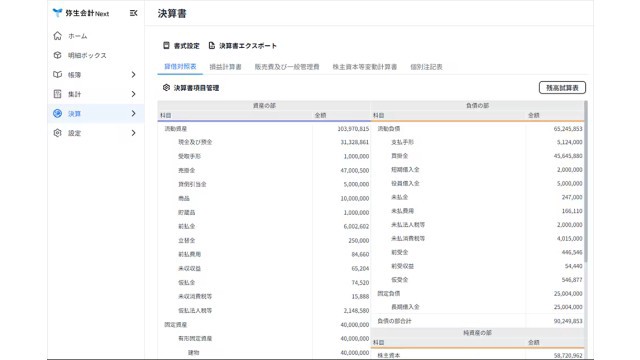Click the 役員借入金 row label
The height and width of the screenshot is (360, 640).
405,184
